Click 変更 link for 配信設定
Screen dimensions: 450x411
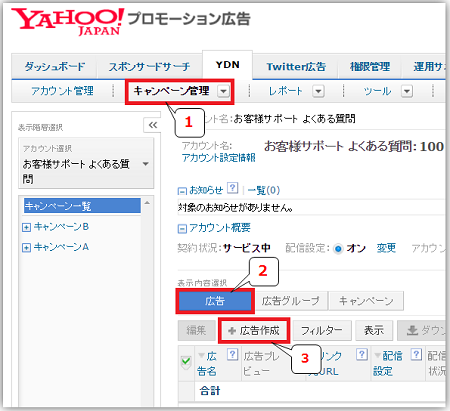(386, 248)
